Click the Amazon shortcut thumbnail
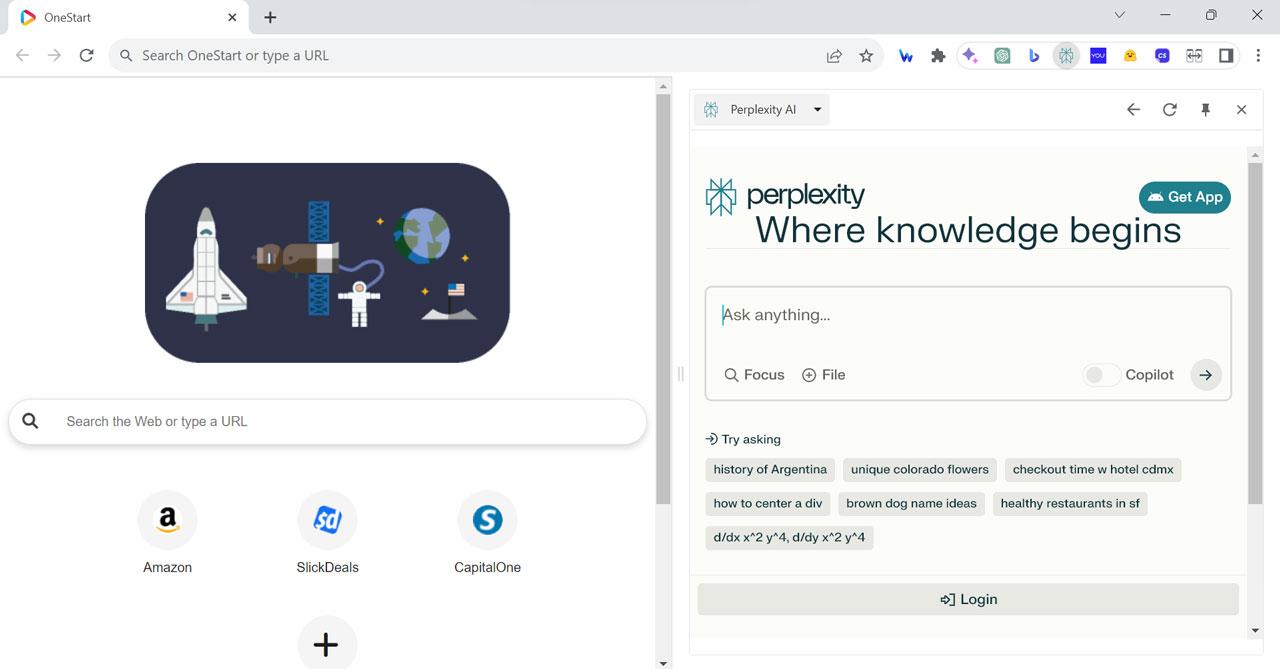The height and width of the screenshot is (669, 1280). [167, 519]
